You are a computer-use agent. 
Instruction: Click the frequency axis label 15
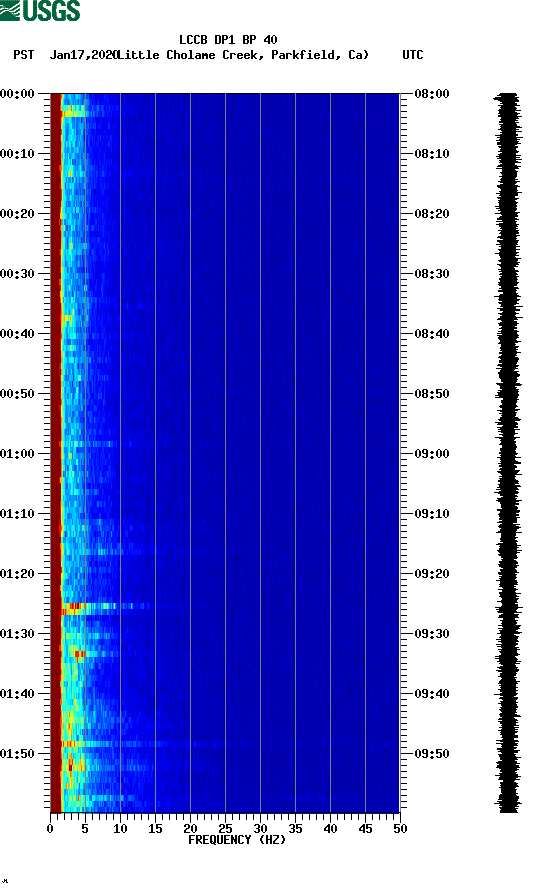coord(155,829)
